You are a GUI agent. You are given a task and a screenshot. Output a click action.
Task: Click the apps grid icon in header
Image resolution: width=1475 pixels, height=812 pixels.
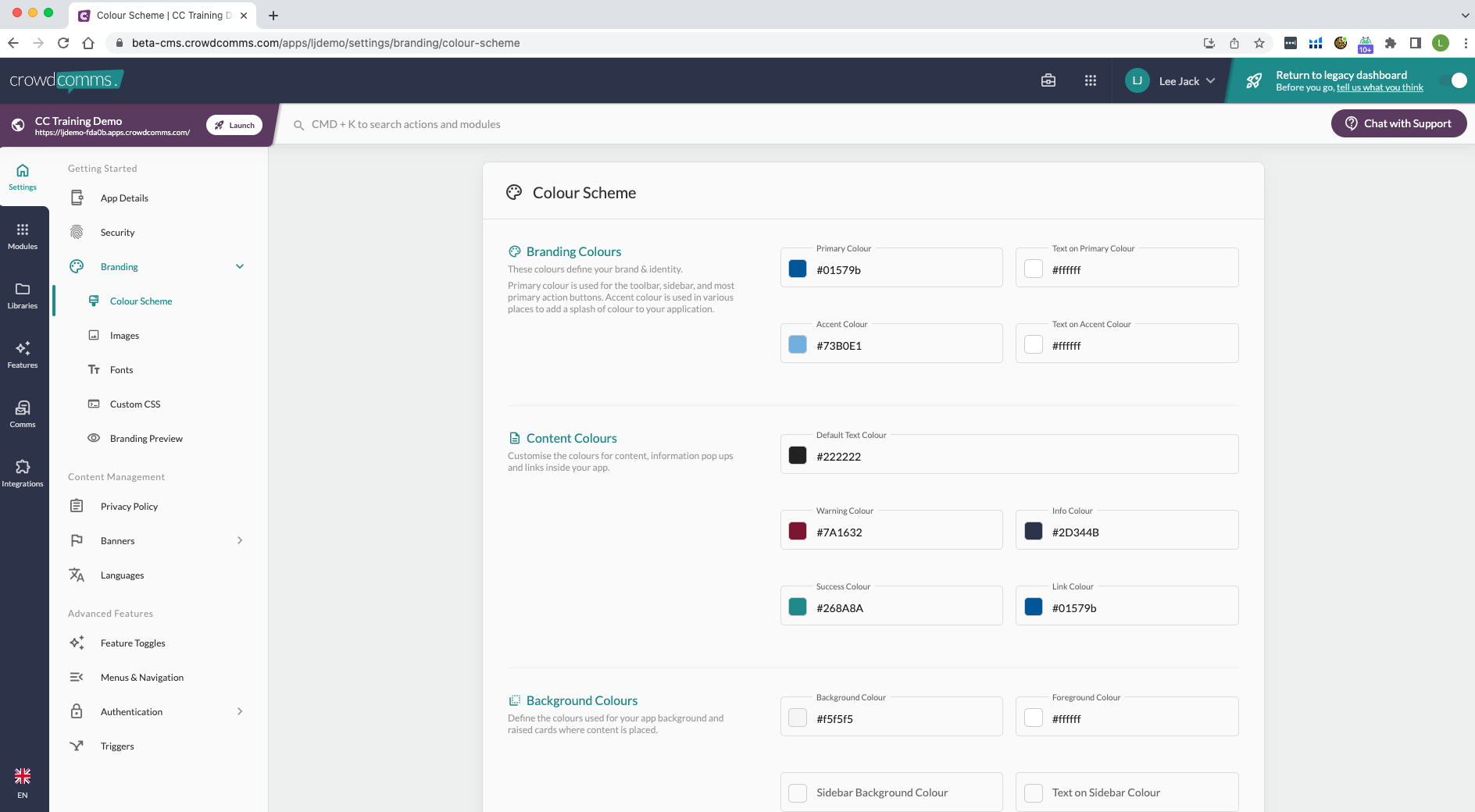click(x=1090, y=80)
